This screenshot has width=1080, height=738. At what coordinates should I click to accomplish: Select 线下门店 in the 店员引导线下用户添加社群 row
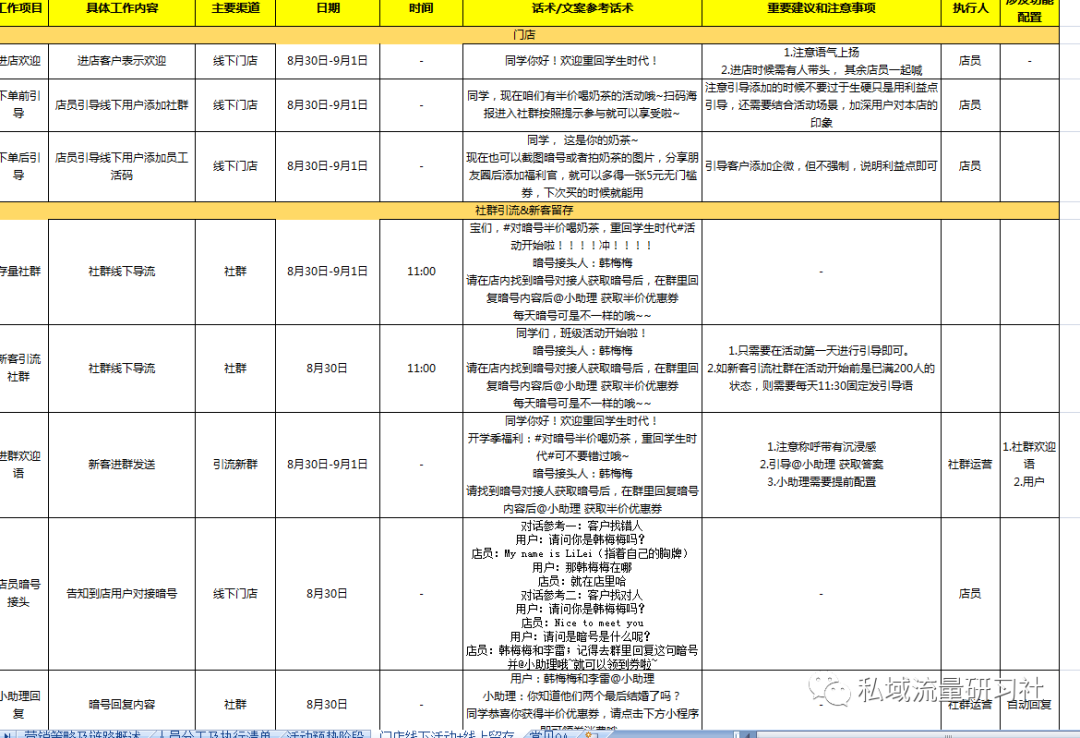tap(236, 105)
